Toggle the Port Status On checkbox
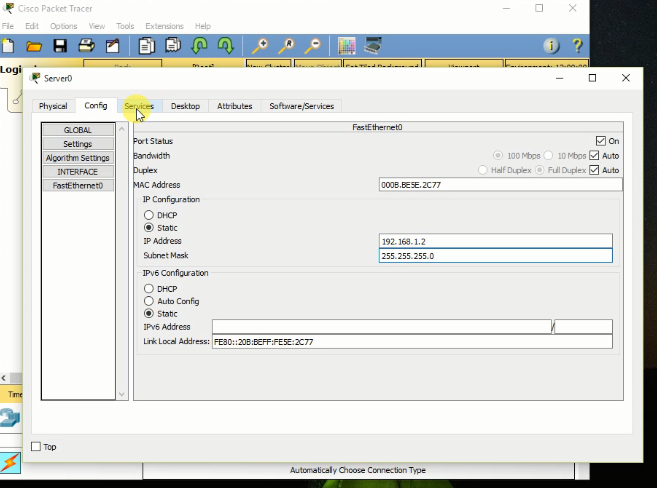Viewport: 657px width, 488px height. pyautogui.click(x=600, y=141)
